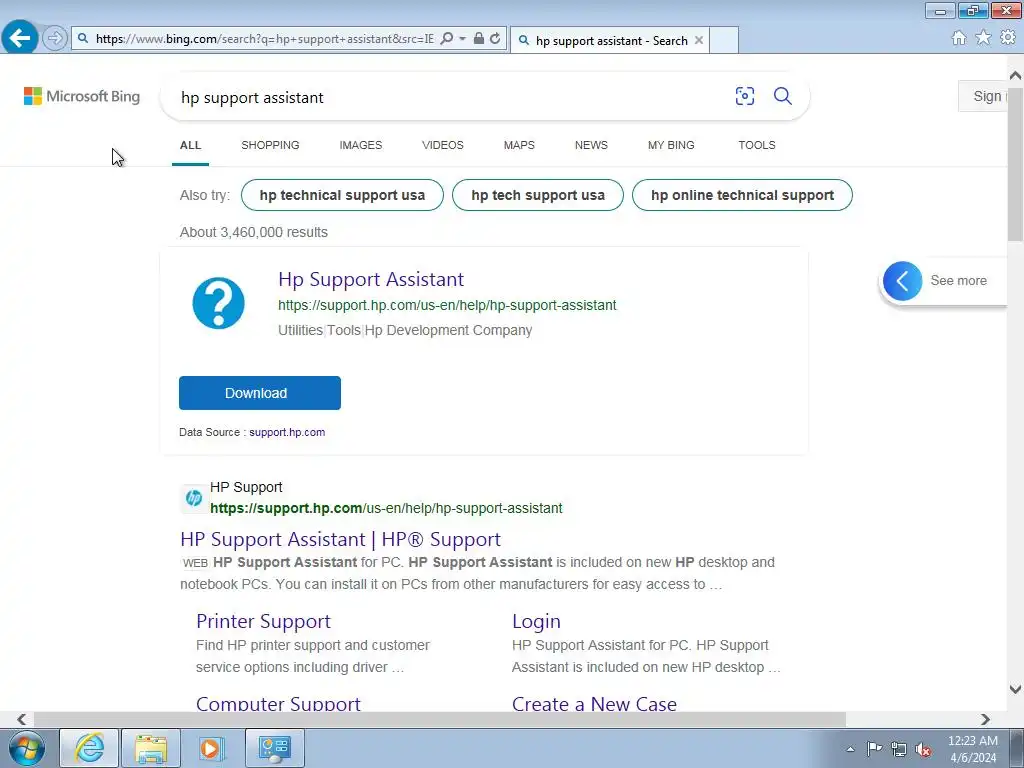1024x768 pixels.
Task: Click the browser Forward arrow button
Action: pos(55,39)
